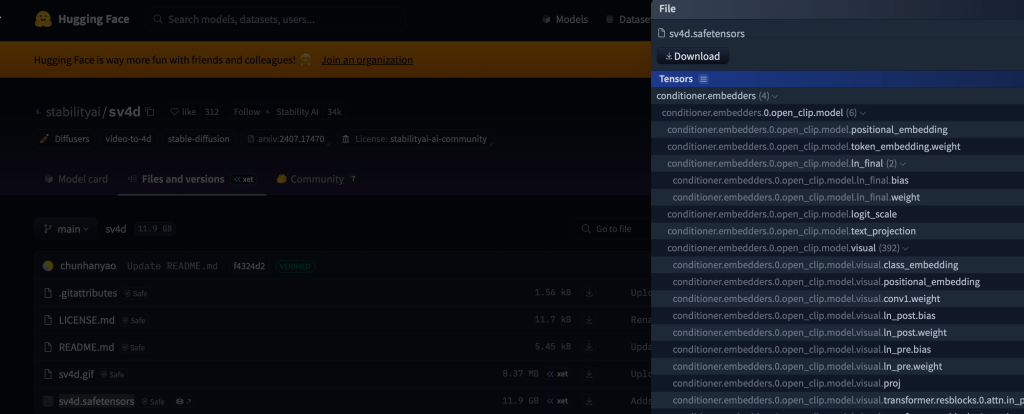This screenshot has height=414, width=1024.
Task: Copy the sv4d model name
Action: pyautogui.click(x=150, y=112)
